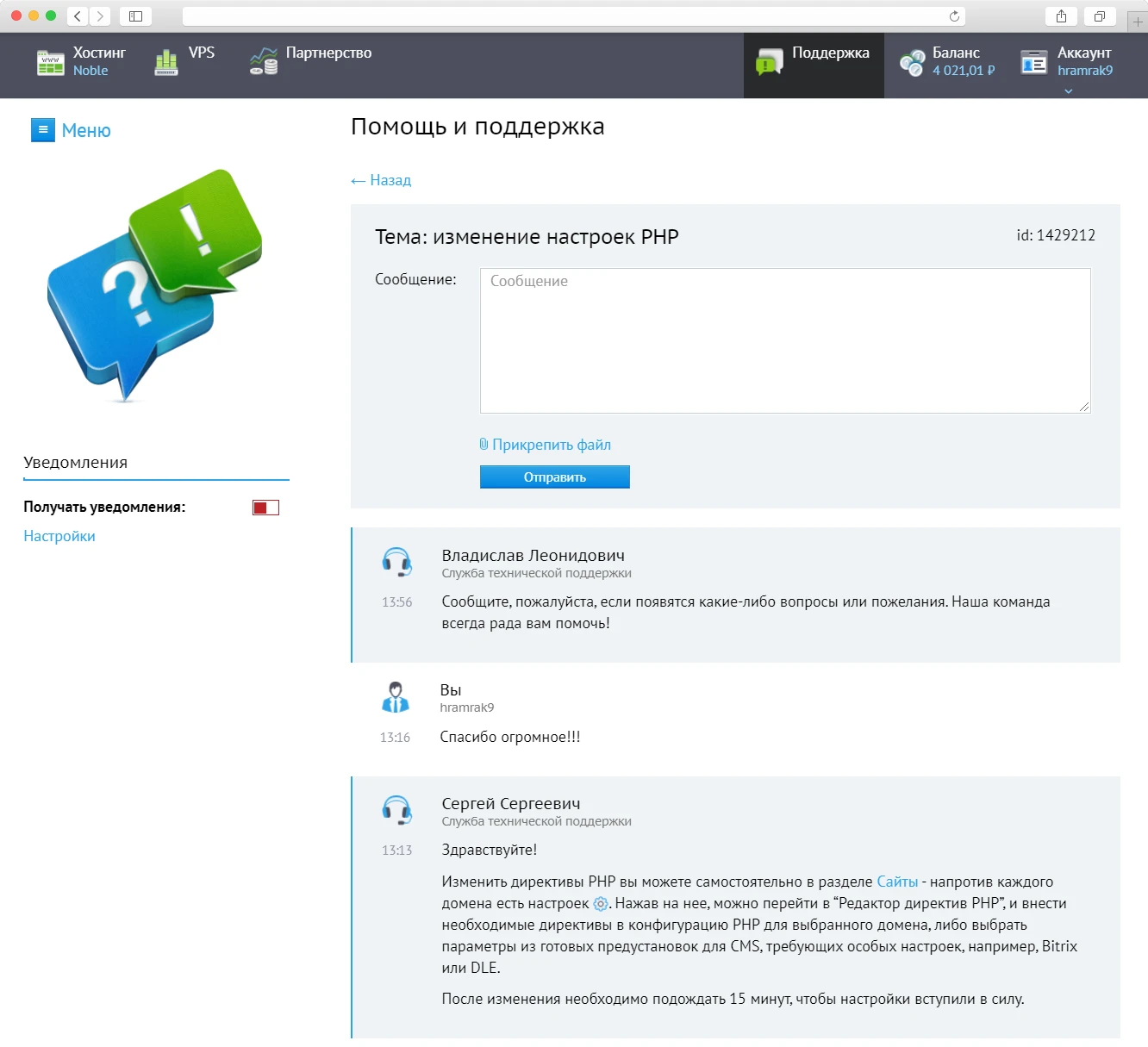1148x1047 pixels.
Task: Open the Настройки notifications link
Action: 59,536
